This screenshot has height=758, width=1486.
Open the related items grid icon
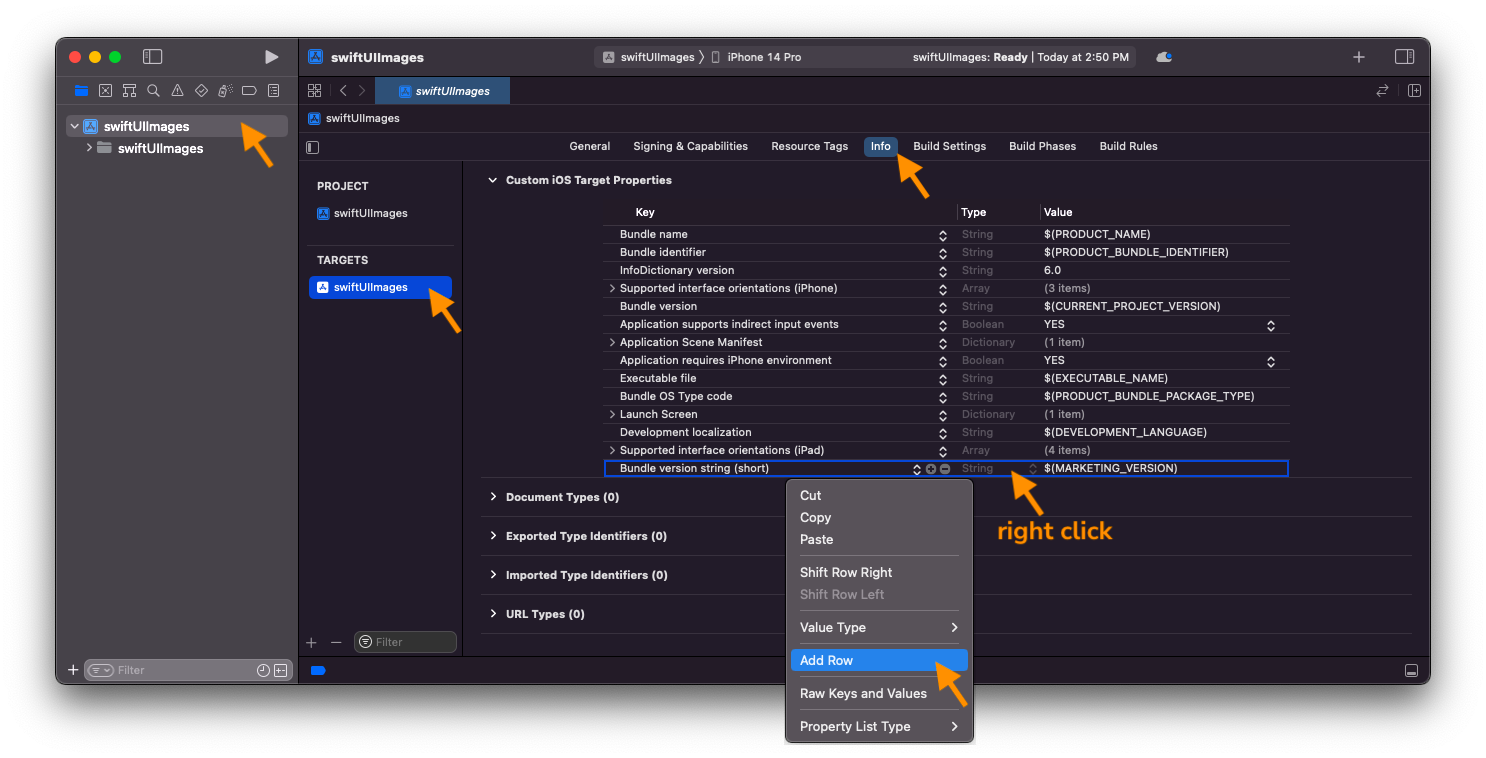(x=314, y=90)
